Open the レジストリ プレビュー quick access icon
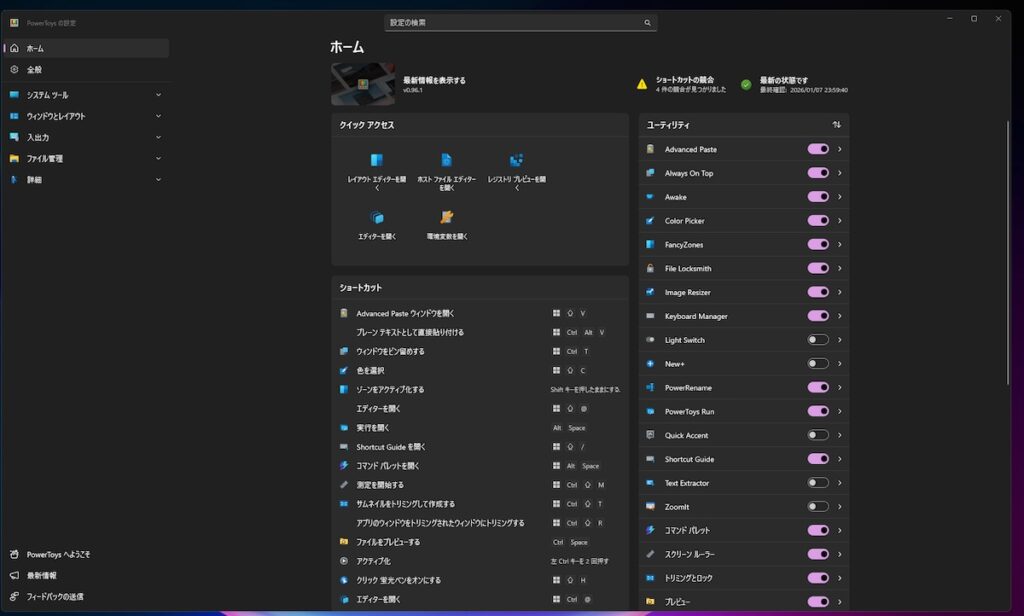The width and height of the screenshot is (1024, 616). pyautogui.click(x=516, y=160)
